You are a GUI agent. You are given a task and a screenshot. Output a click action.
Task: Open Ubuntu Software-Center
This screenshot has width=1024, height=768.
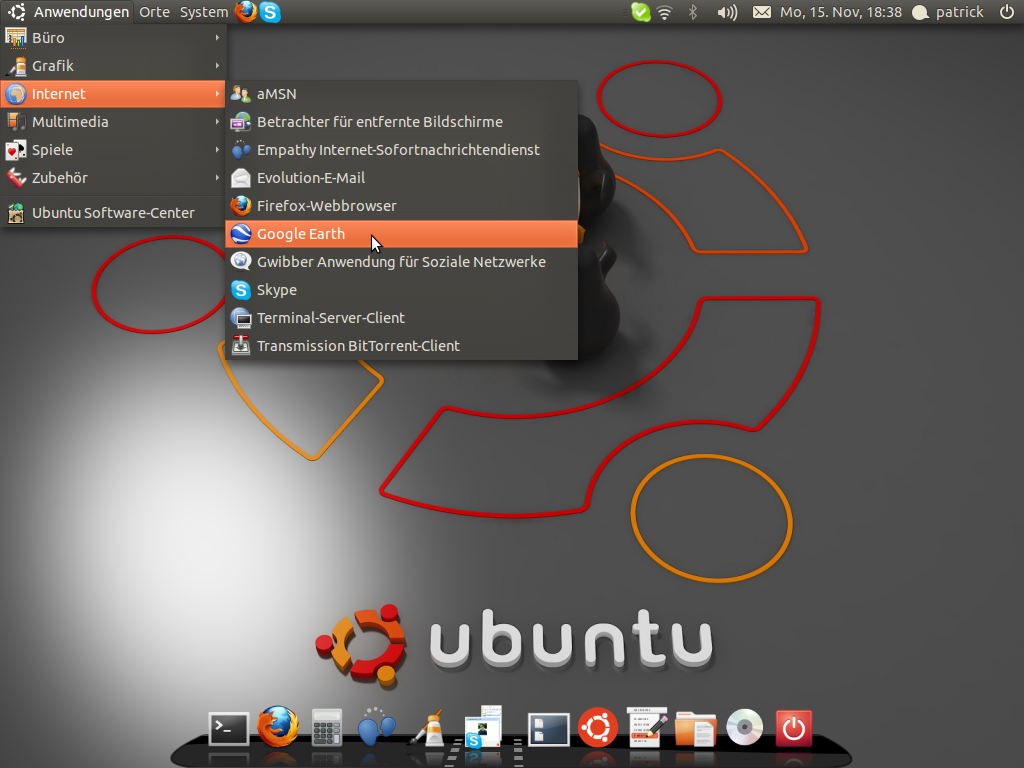tap(113, 213)
